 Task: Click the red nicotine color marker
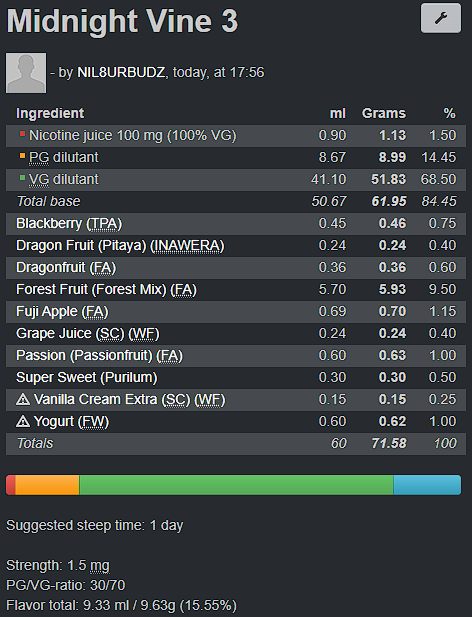pyautogui.click(x=22, y=134)
